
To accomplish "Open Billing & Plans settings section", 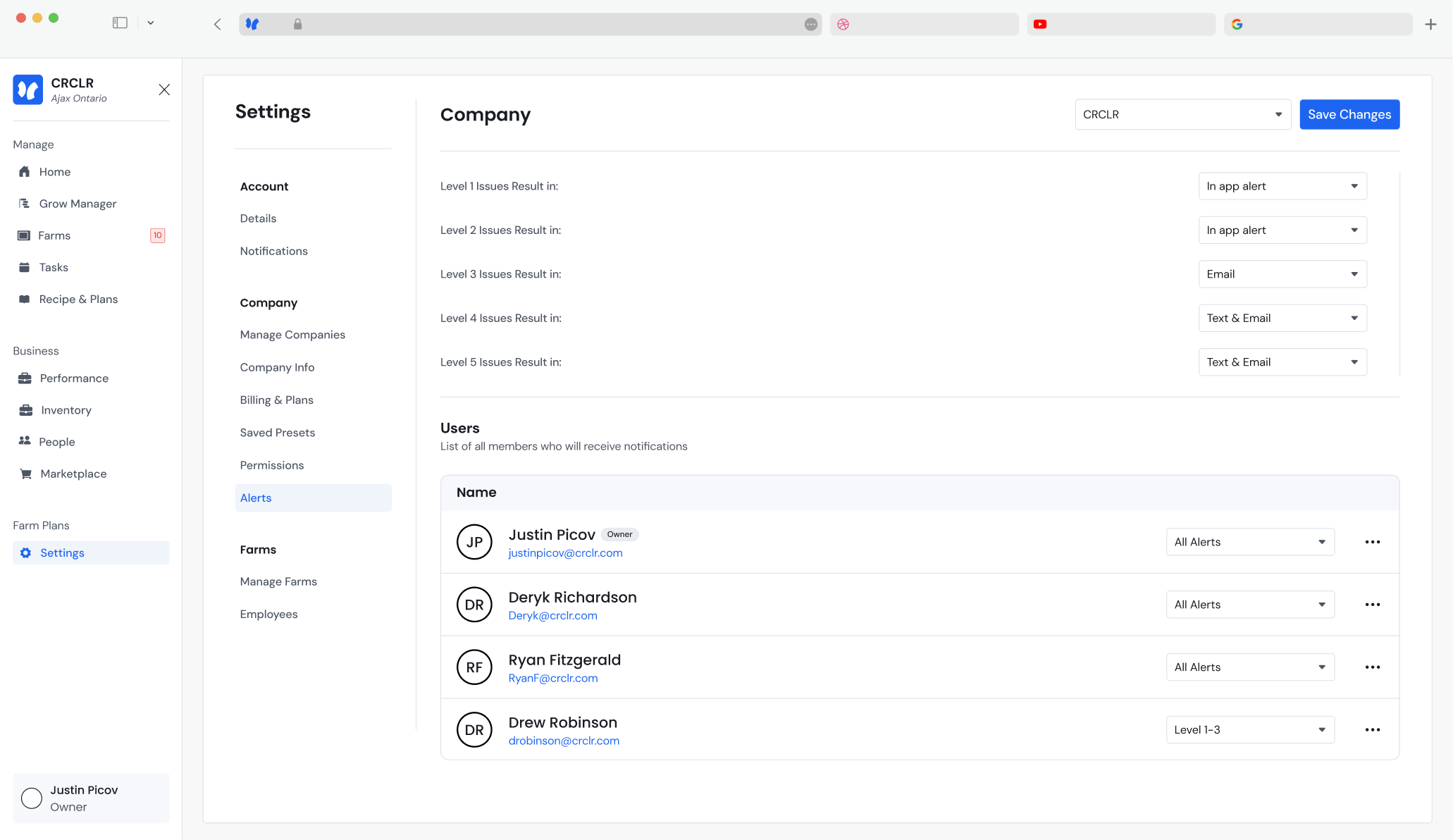I will [x=276, y=400].
